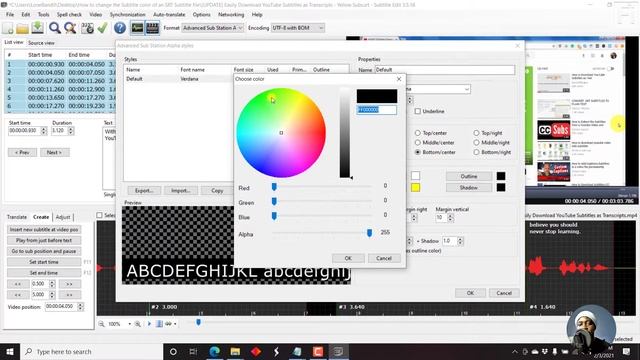This screenshot has height=360, width=640.
Task: Click the Windows Start button
Action: point(10,351)
